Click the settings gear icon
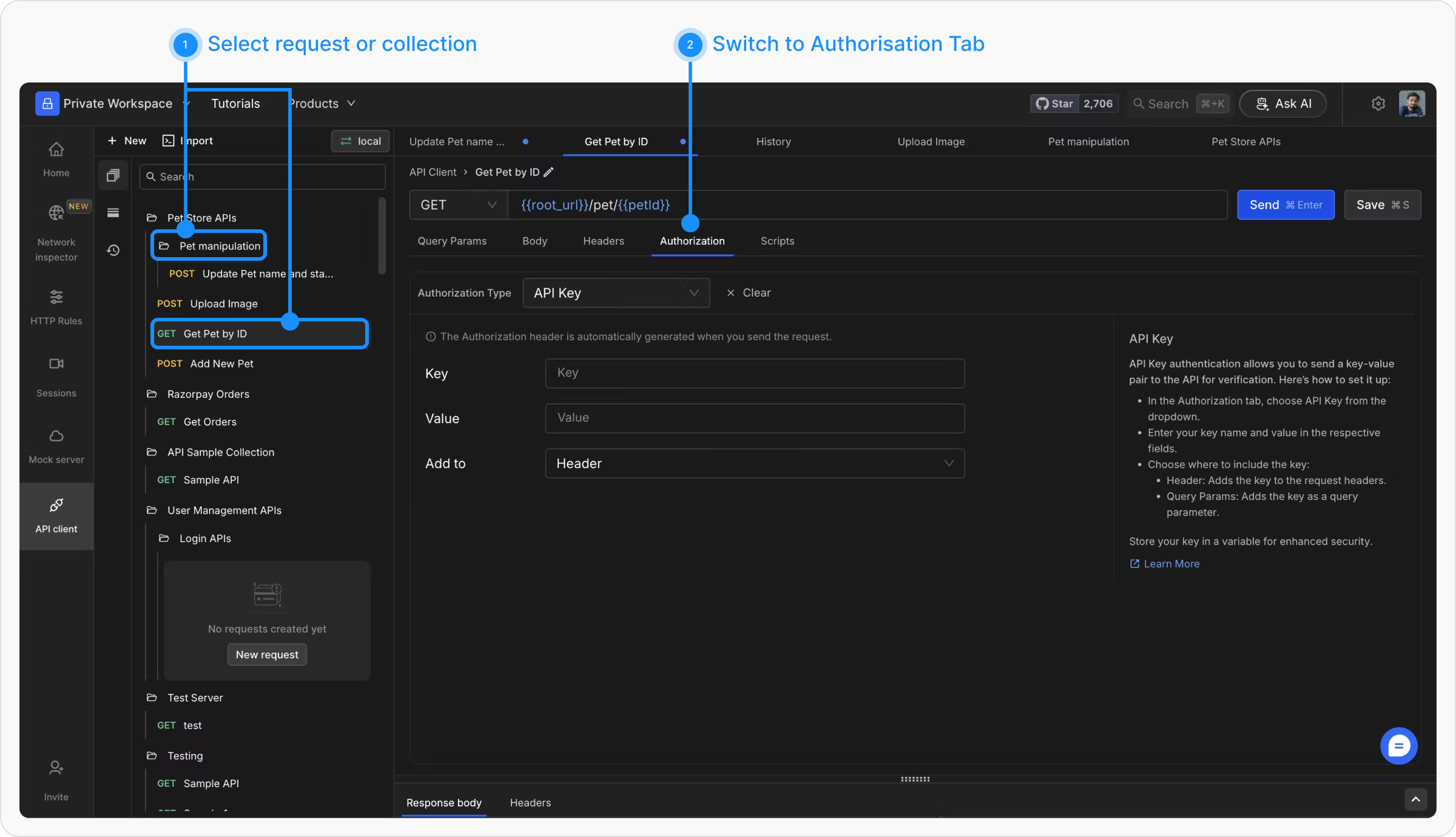 point(1378,104)
